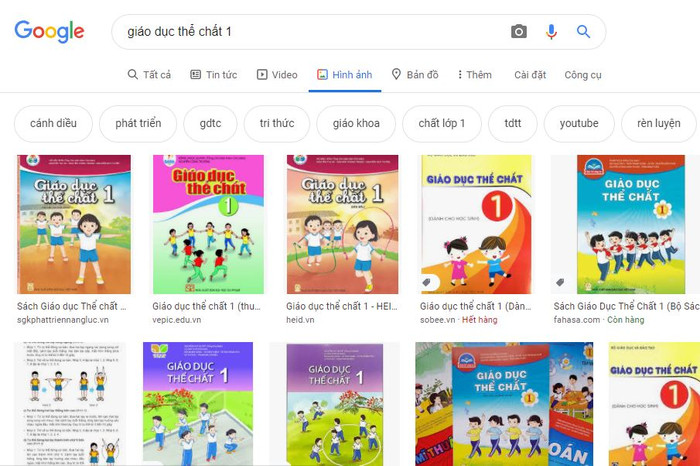The height and width of the screenshot is (466, 700).
Task: Open the Google logo homepage
Action: click(x=49, y=31)
